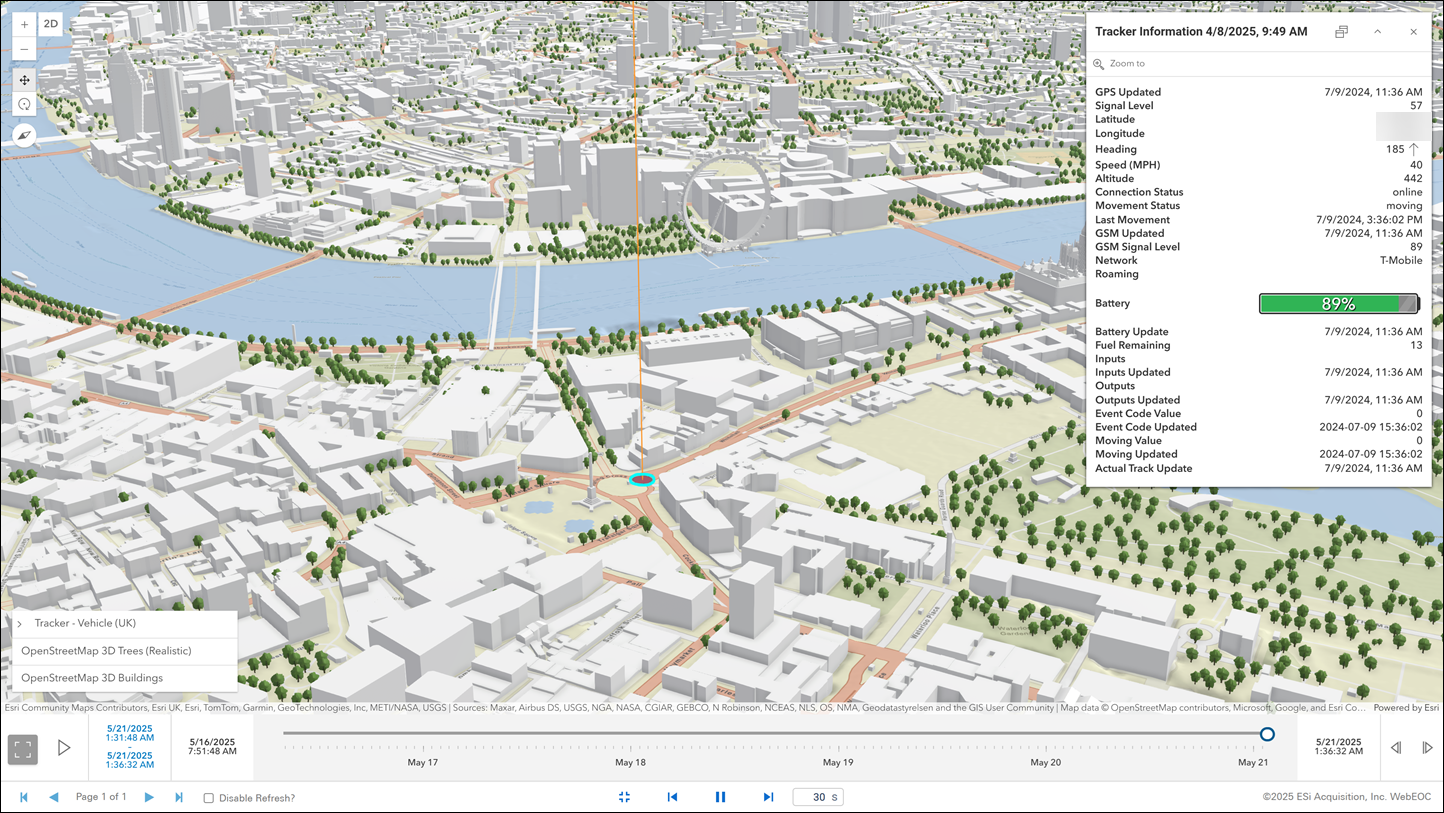Click the fullscreen icon beside the timeline
The image size is (1444, 813).
(22, 747)
